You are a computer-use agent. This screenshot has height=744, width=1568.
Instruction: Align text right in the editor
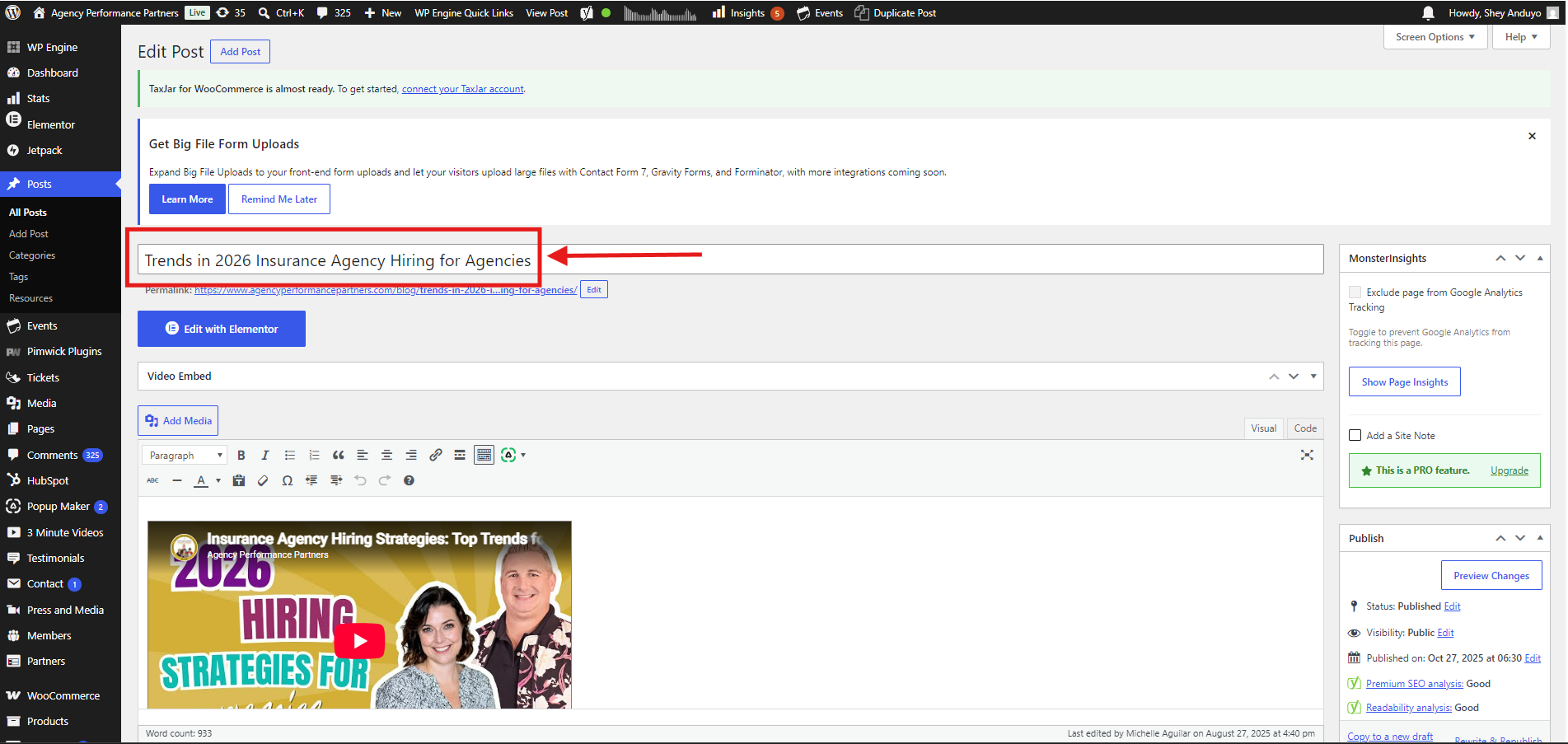[x=411, y=455]
